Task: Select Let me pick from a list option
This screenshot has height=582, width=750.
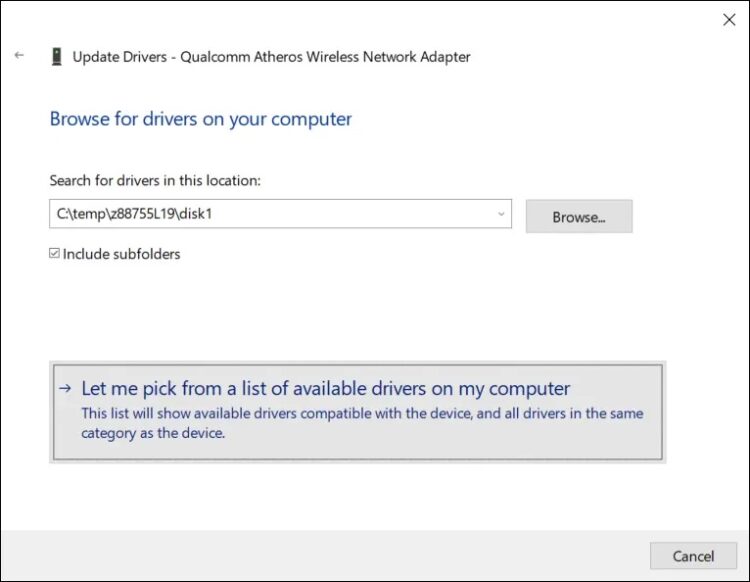Action: [x=358, y=412]
